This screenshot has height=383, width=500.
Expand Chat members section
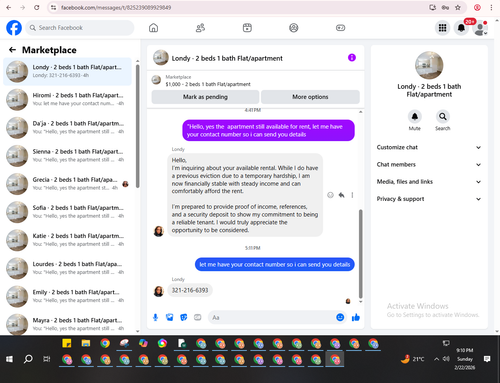429,165
